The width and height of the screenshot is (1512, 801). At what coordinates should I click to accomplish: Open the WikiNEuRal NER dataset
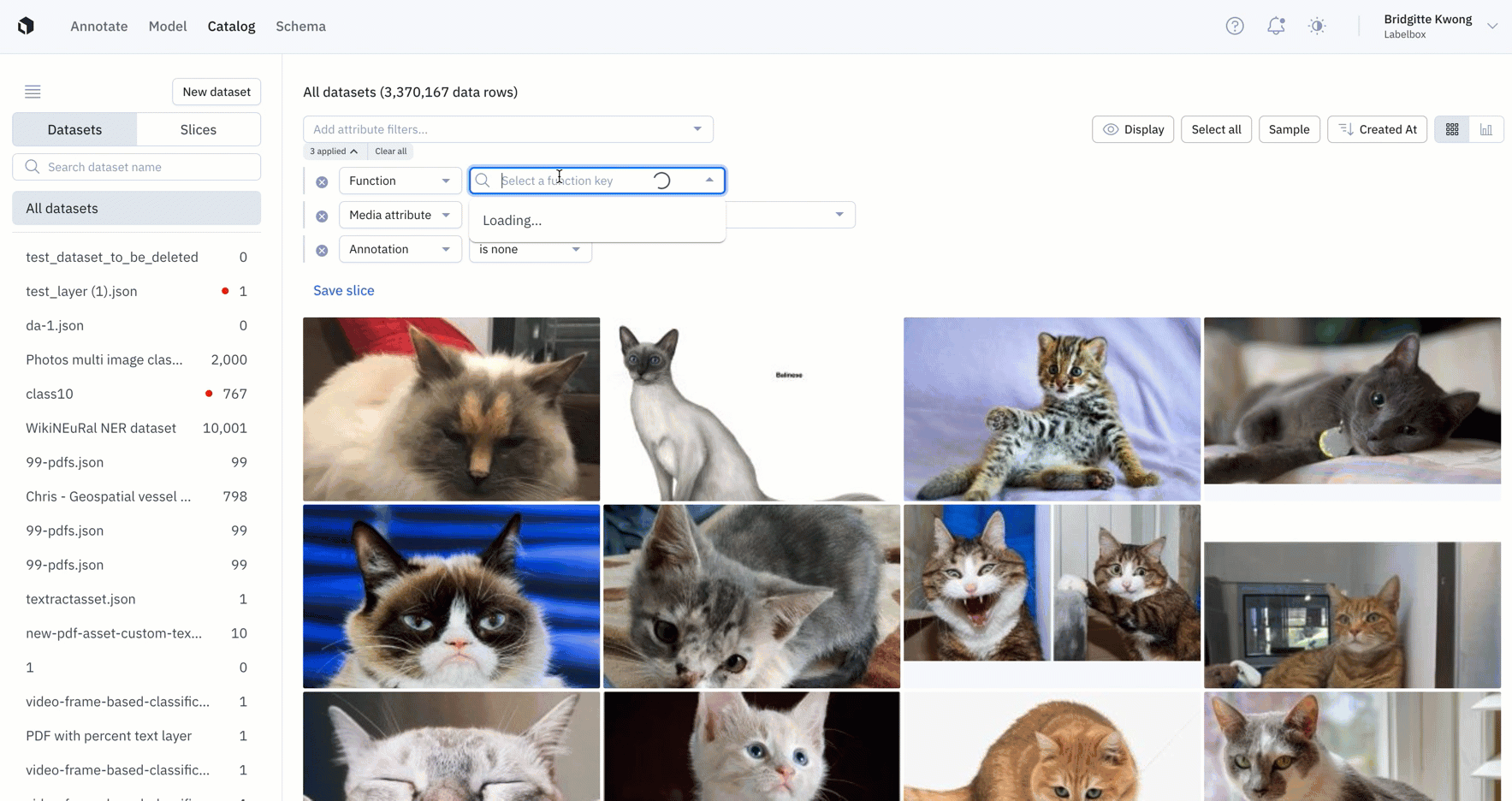point(137,428)
